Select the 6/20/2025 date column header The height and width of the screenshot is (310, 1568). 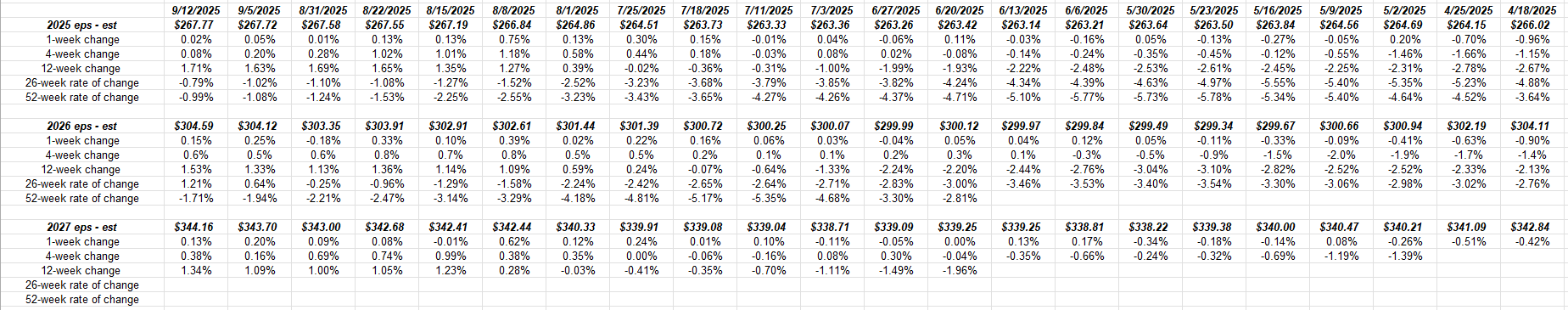point(960,10)
